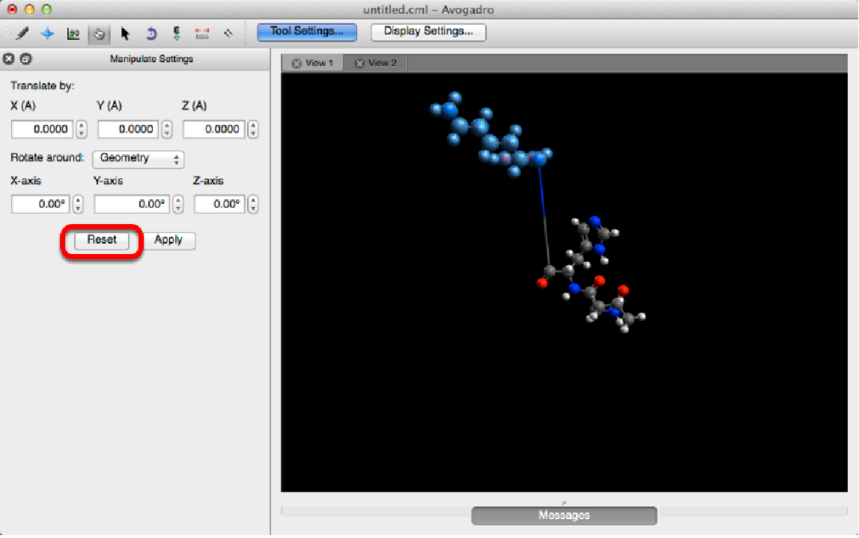Image resolution: width=859 pixels, height=538 pixels.
Task: Close the Manipulate Settings panel
Action: pos(10,59)
